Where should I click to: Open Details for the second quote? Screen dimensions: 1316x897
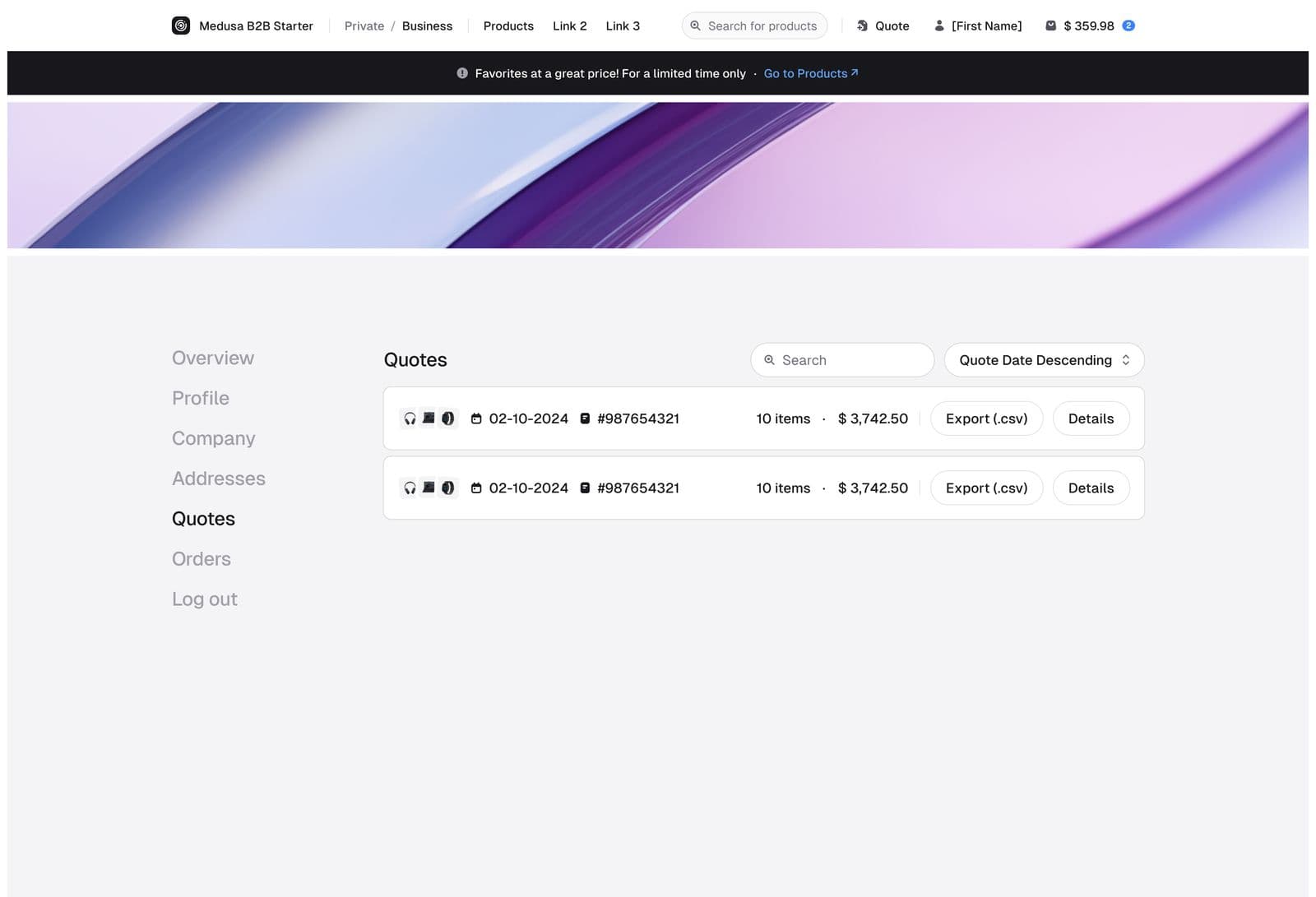point(1091,488)
